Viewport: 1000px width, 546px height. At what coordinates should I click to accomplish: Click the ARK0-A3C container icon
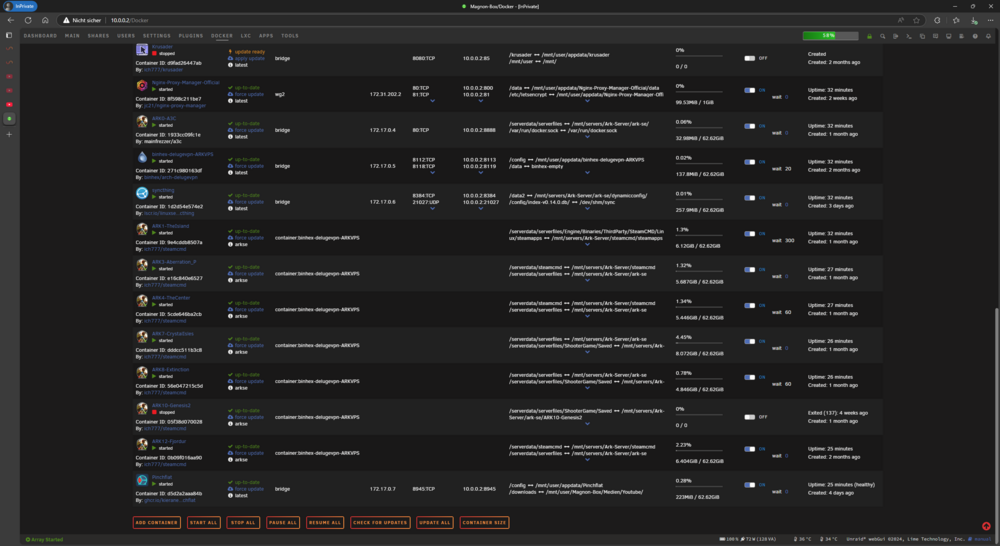pos(142,121)
